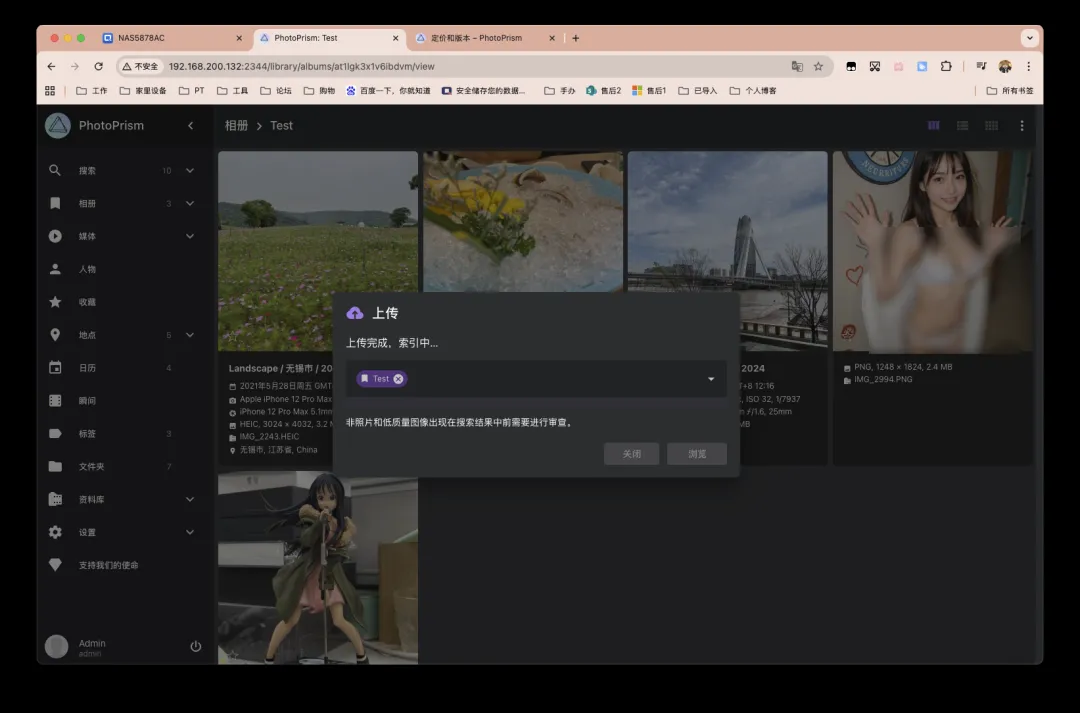Expand the 设置 (Settings) sidebar chevron
The width and height of the screenshot is (1080, 713).
190,532
